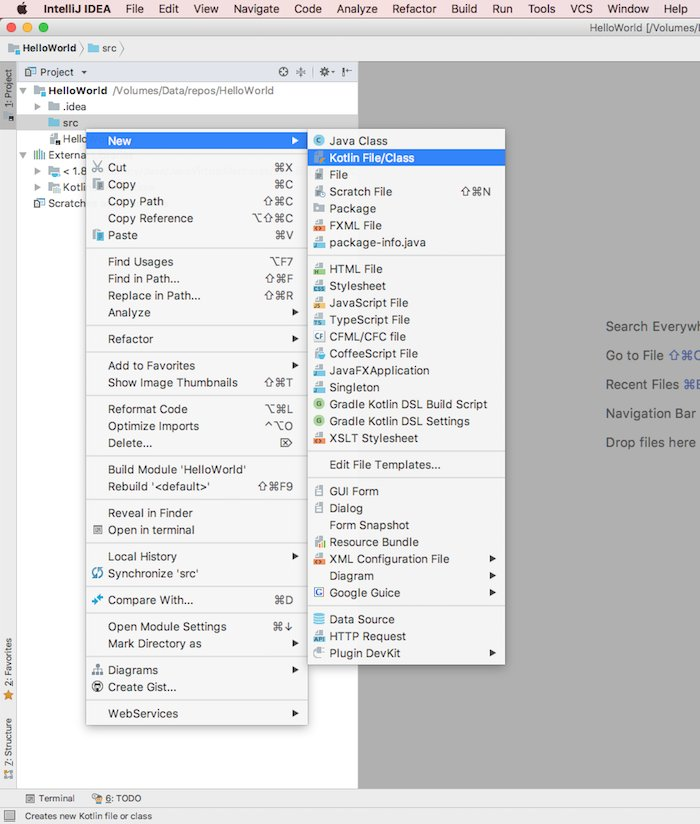Click the Gradle Kotlin DSL Settings icon
Image resolution: width=700 pixels, height=824 pixels.
click(318, 420)
